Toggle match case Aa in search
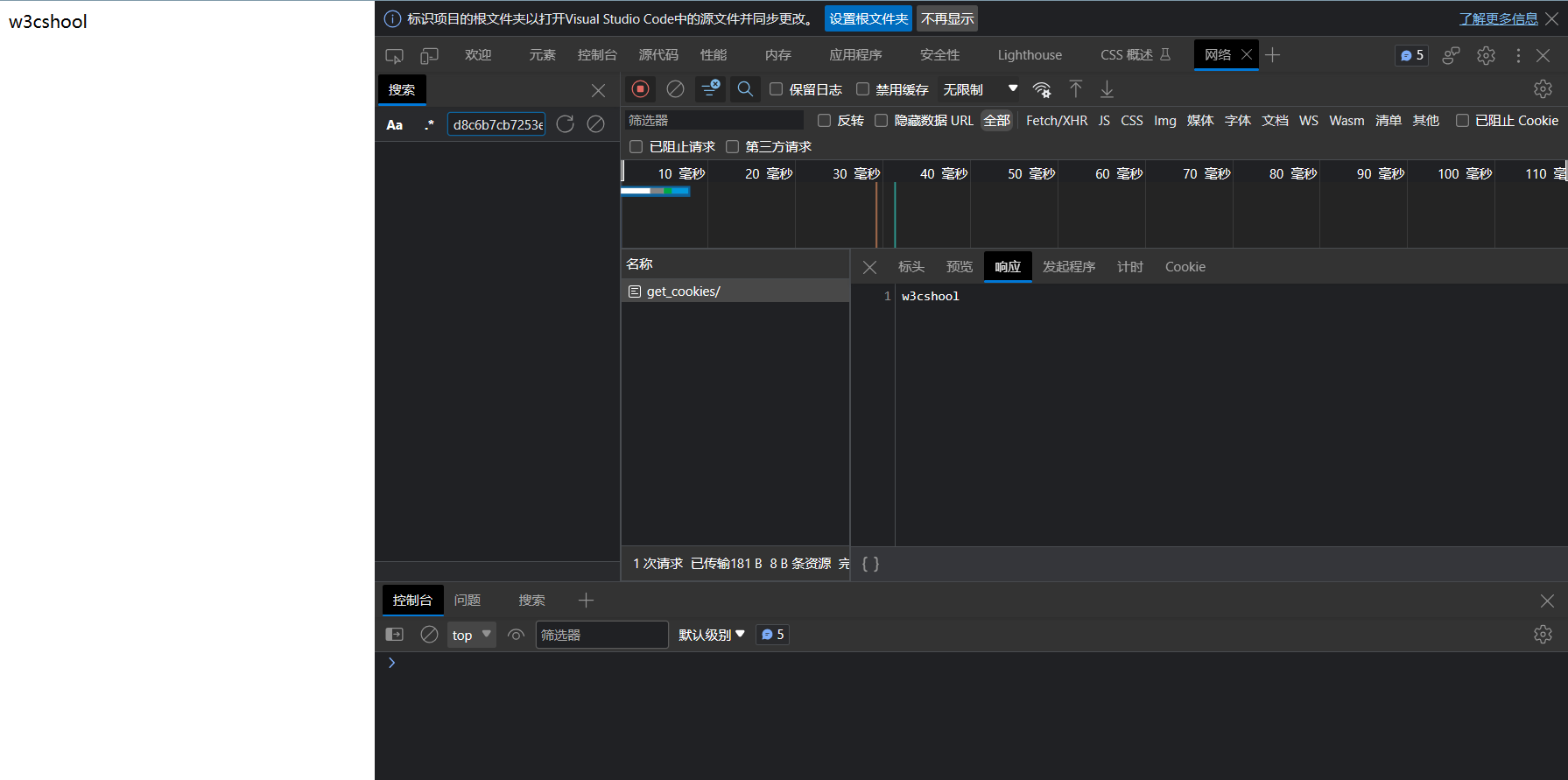The image size is (1568, 780). pos(395,124)
